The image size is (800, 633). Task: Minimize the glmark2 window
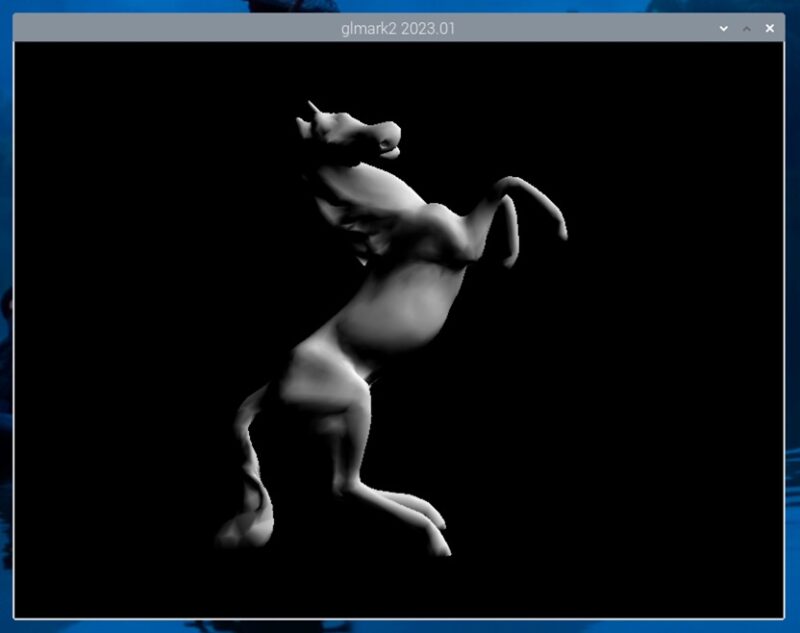(724, 28)
